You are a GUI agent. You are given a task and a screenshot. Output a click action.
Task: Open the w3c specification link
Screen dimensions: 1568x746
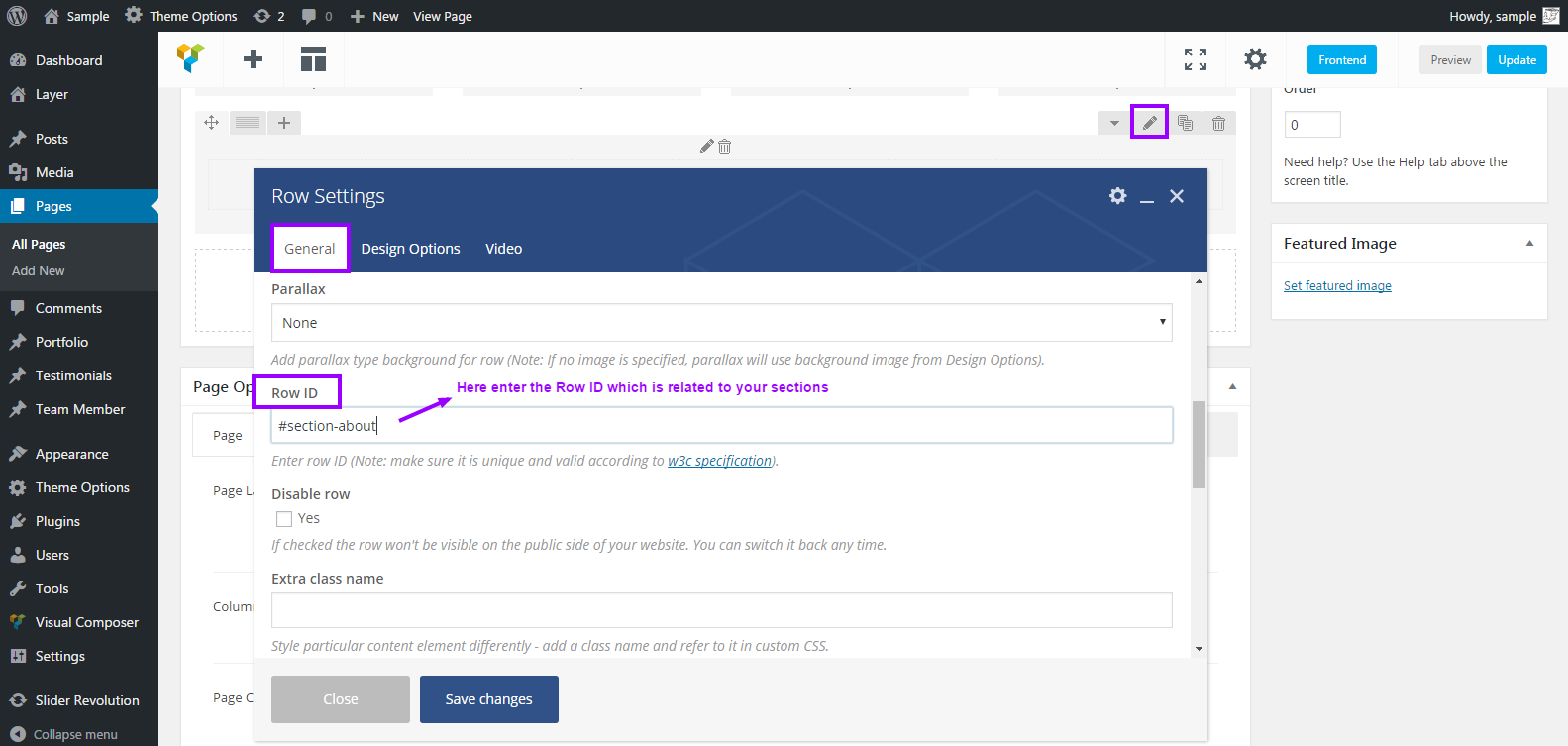(719, 461)
